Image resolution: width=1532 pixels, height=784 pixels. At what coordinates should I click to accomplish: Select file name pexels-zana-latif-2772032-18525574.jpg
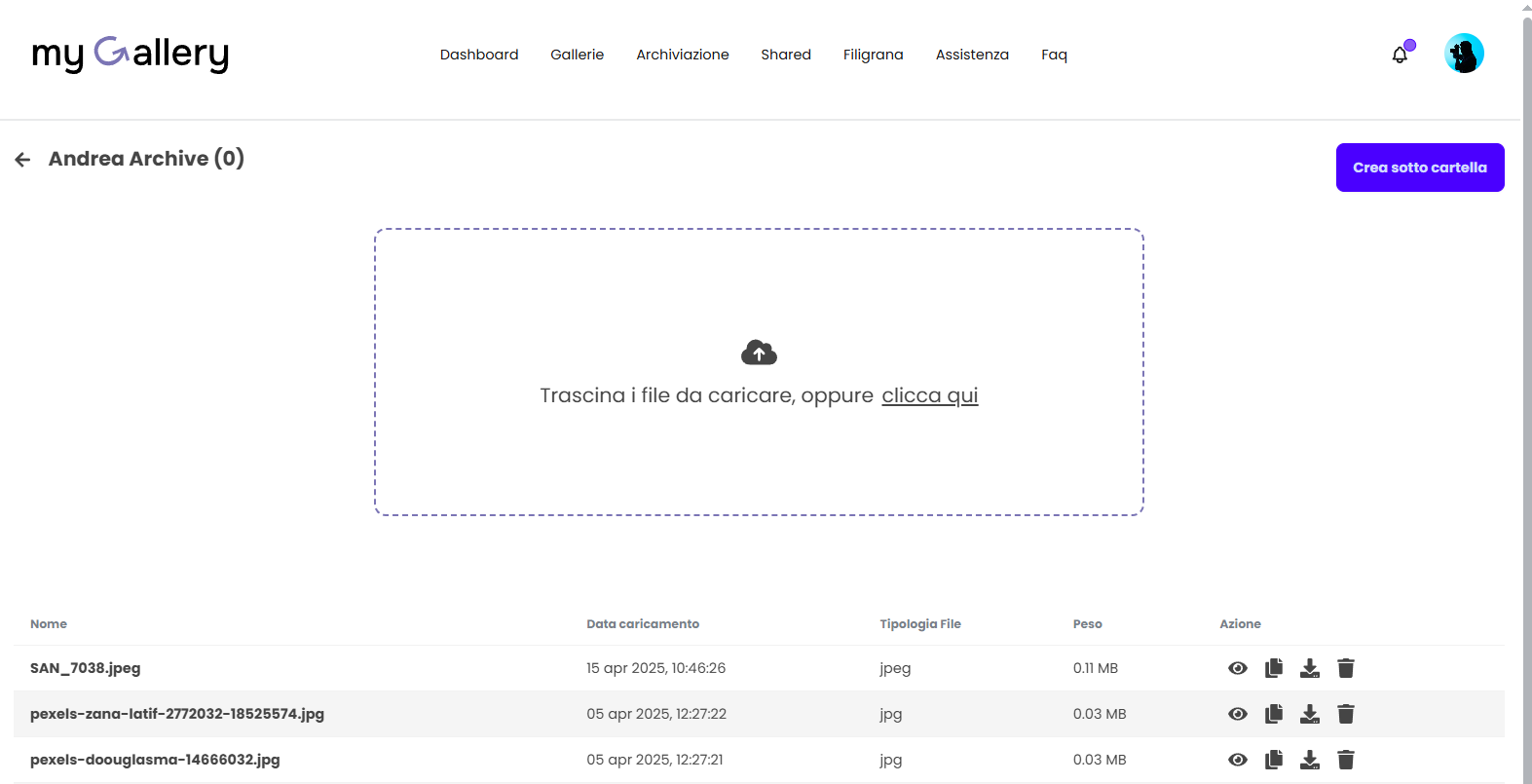pos(177,714)
